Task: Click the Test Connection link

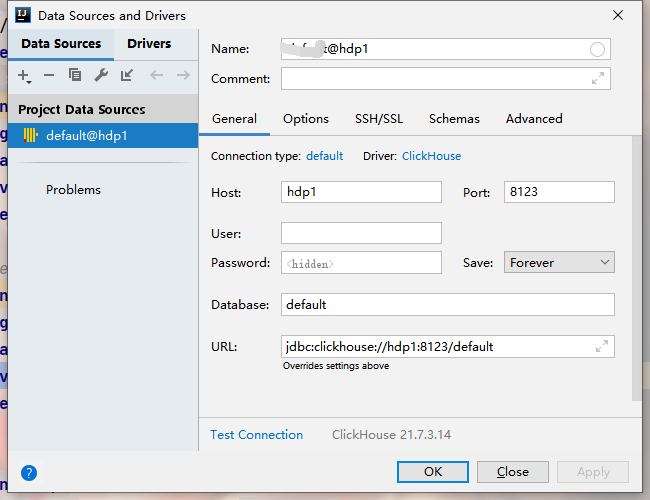Action: pos(256,435)
